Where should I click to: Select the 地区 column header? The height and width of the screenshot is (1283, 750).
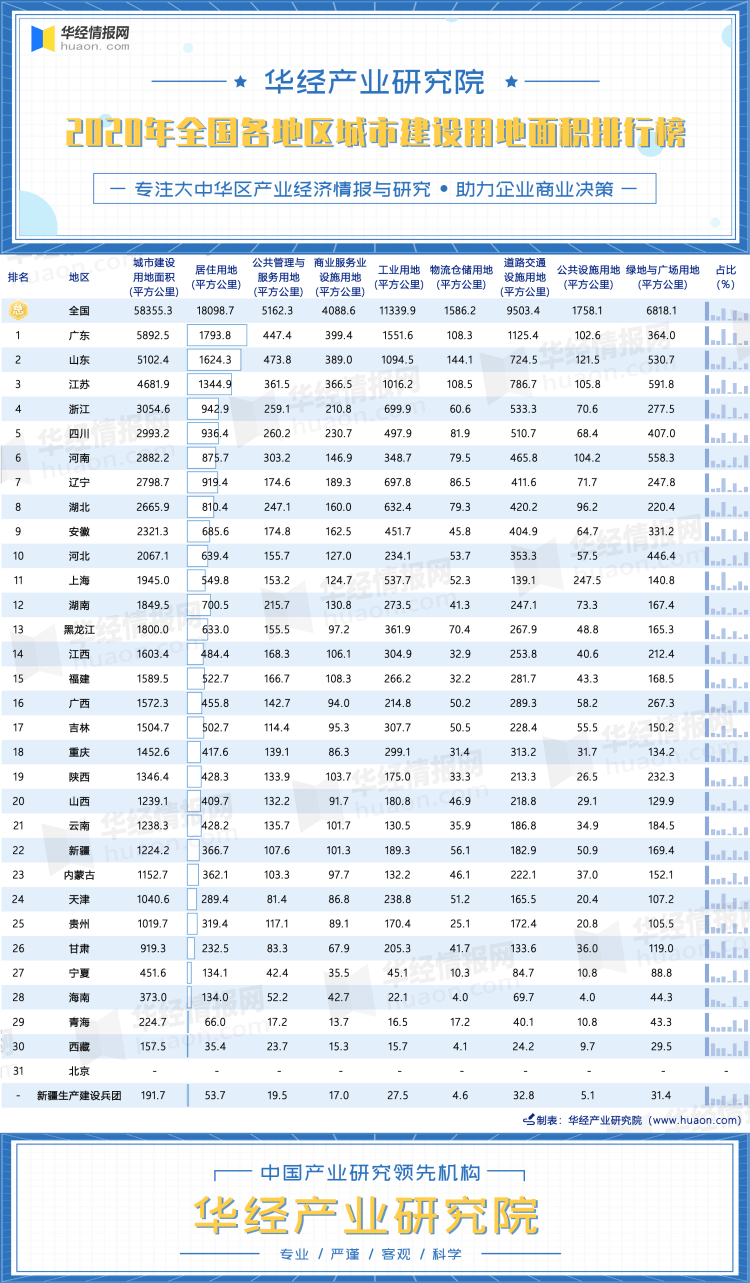click(x=79, y=276)
